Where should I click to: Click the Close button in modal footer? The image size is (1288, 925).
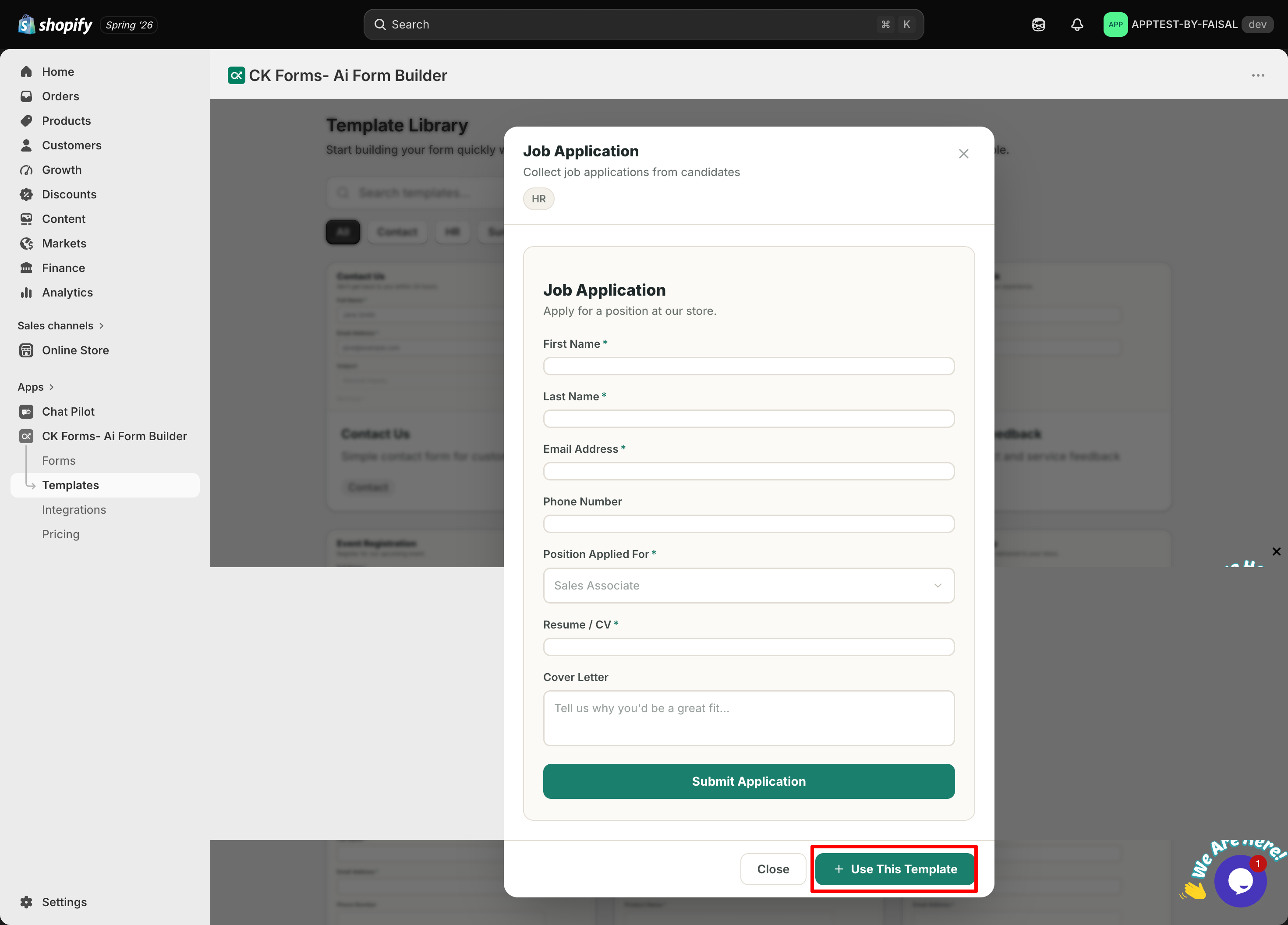773,869
